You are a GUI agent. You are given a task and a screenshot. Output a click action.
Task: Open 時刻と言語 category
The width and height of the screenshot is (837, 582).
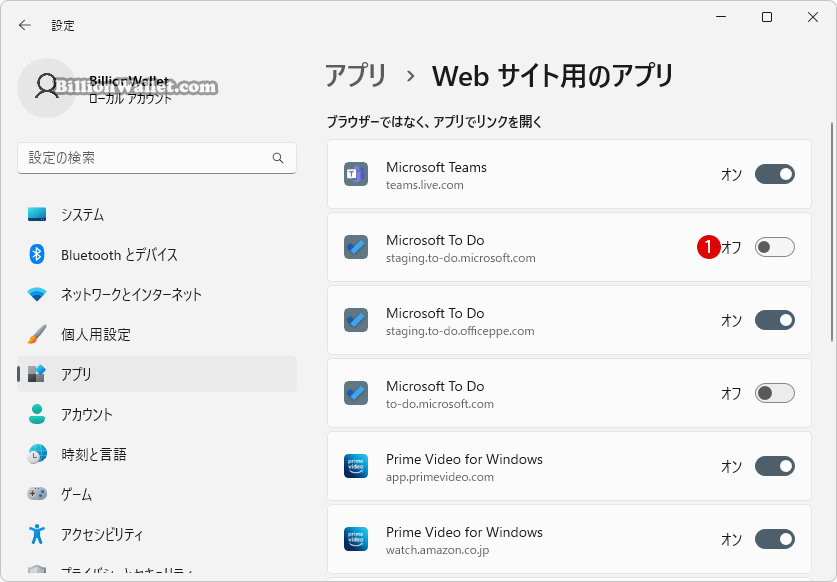click(x=157, y=454)
